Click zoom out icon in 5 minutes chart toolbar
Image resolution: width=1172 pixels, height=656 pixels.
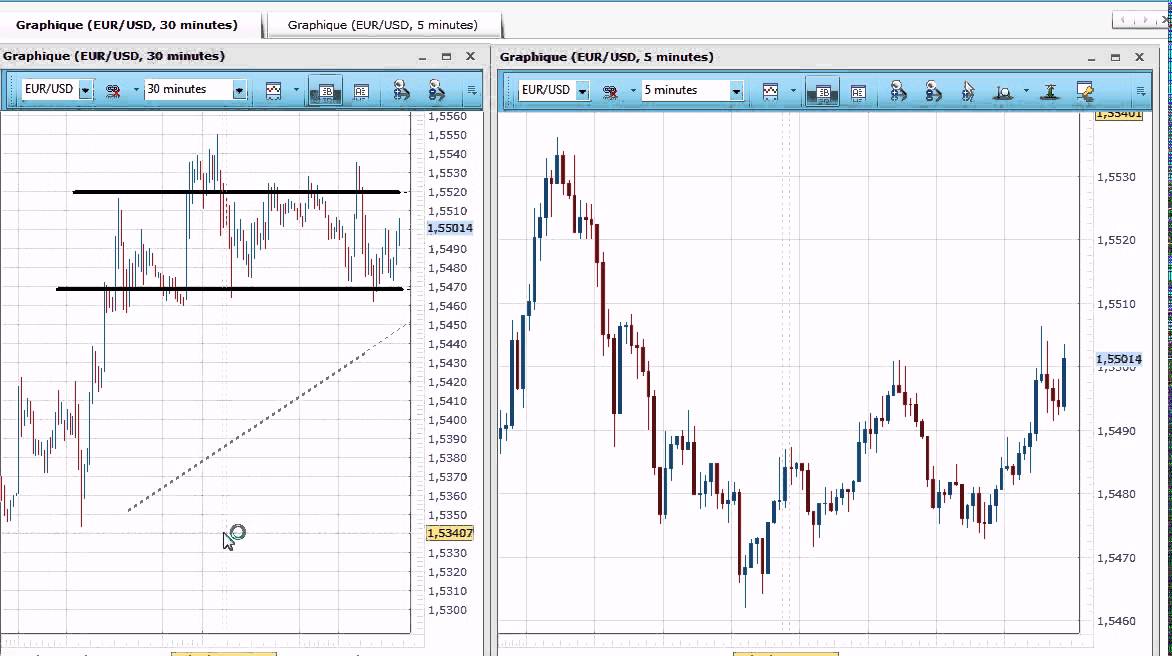click(x=934, y=91)
